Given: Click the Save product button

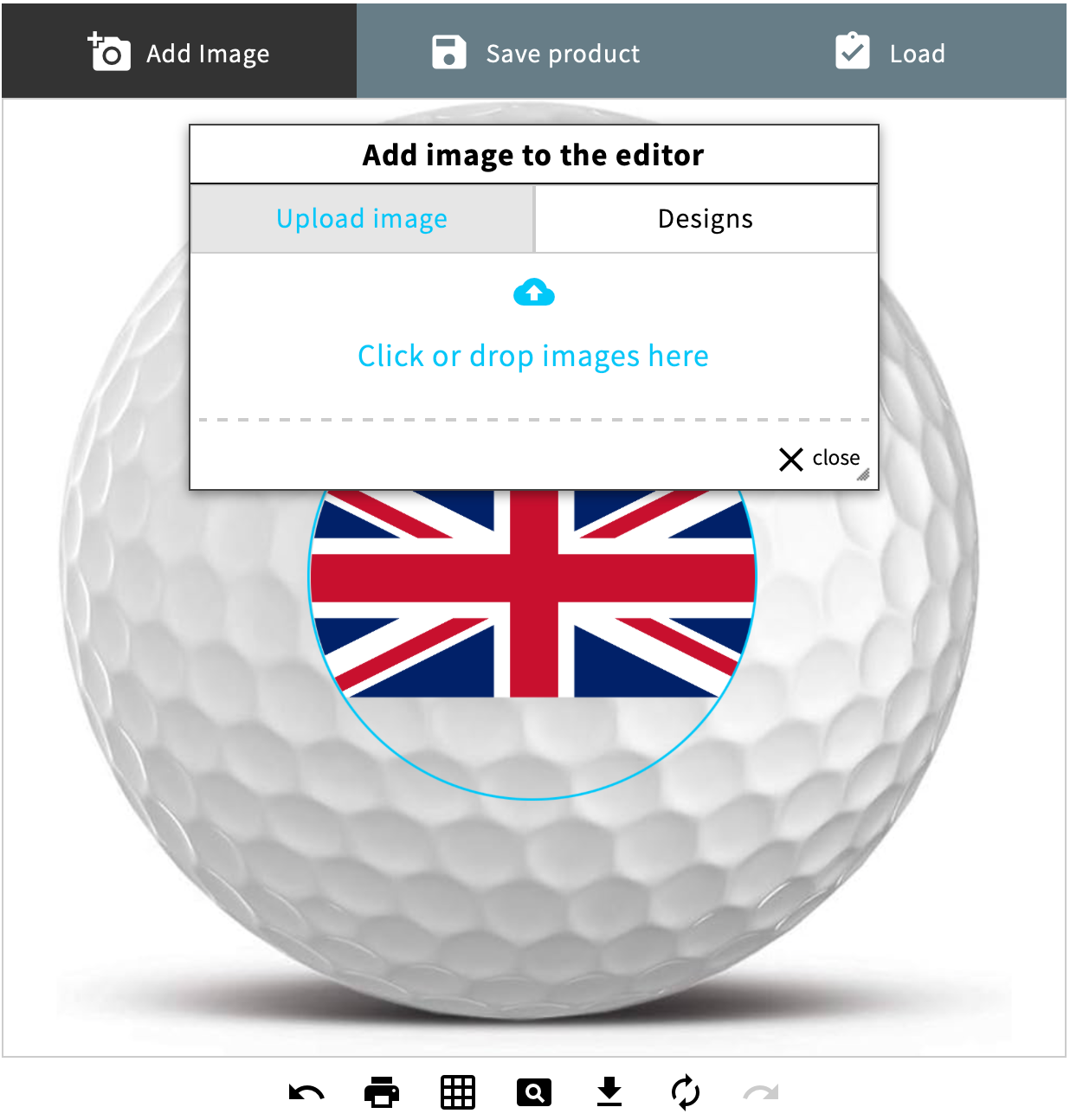Looking at the screenshot, I should (536, 53).
